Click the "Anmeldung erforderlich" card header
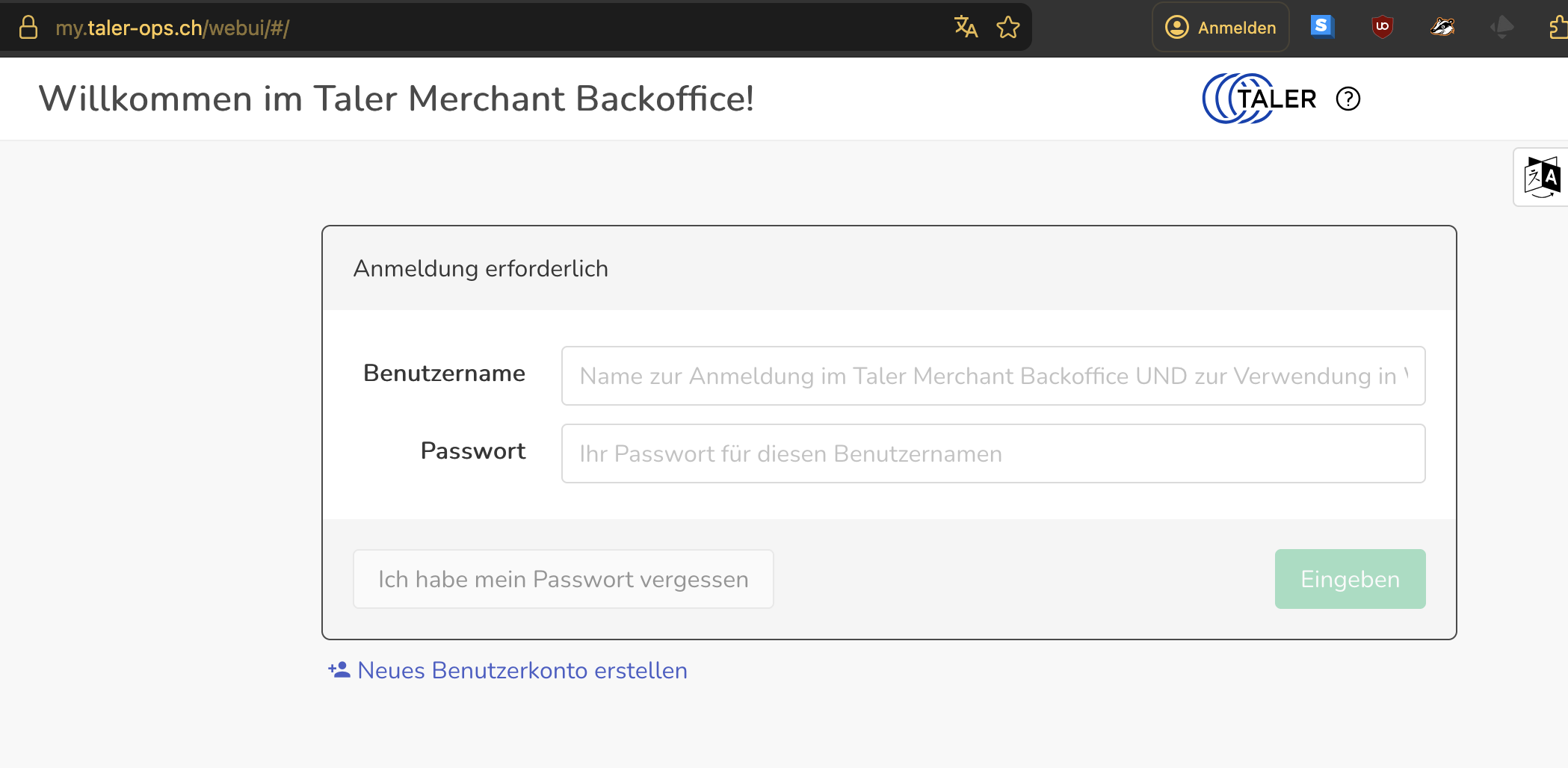The width and height of the screenshot is (1568, 768). click(888, 268)
